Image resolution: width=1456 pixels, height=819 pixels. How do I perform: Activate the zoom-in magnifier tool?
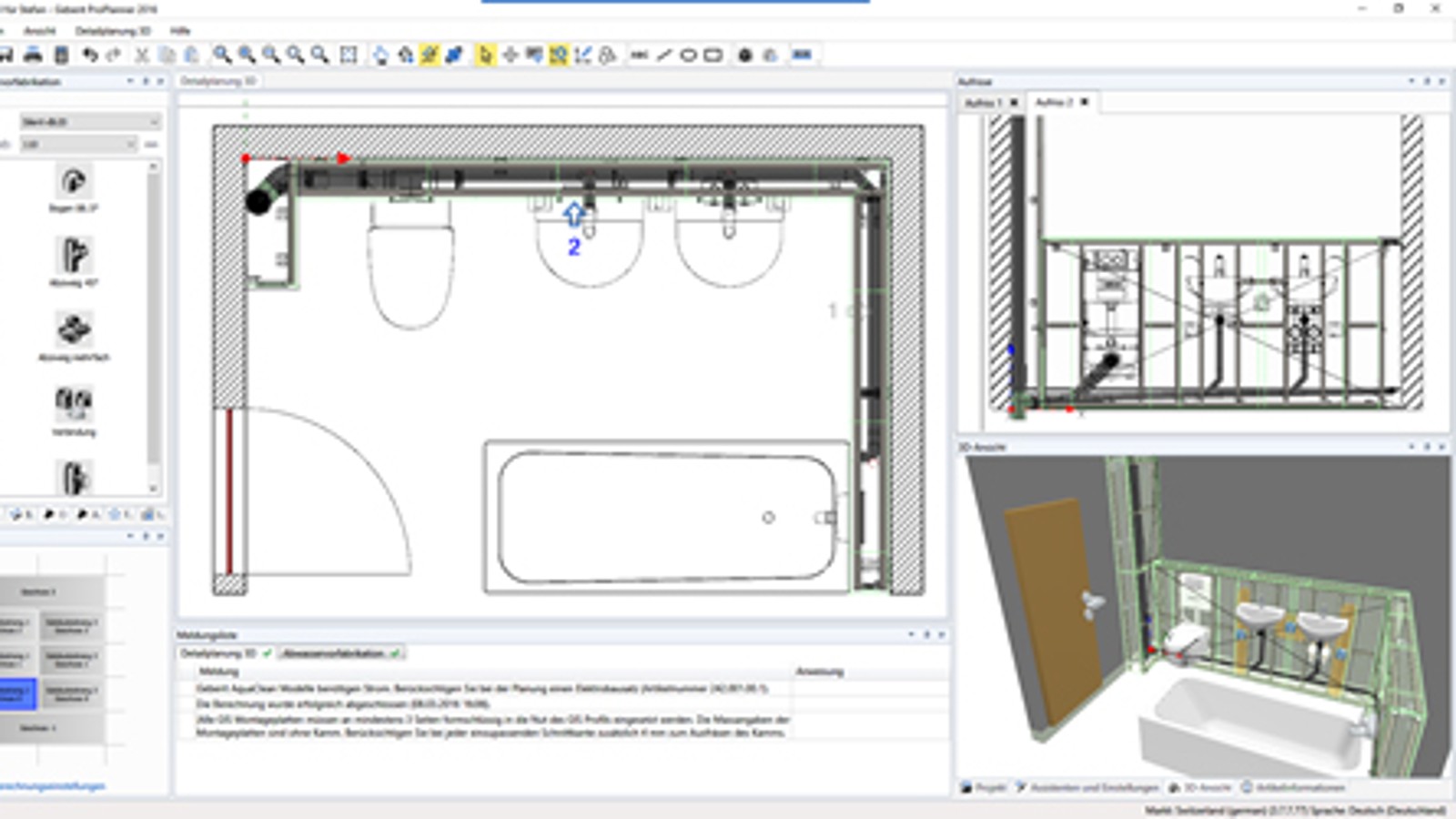221,55
